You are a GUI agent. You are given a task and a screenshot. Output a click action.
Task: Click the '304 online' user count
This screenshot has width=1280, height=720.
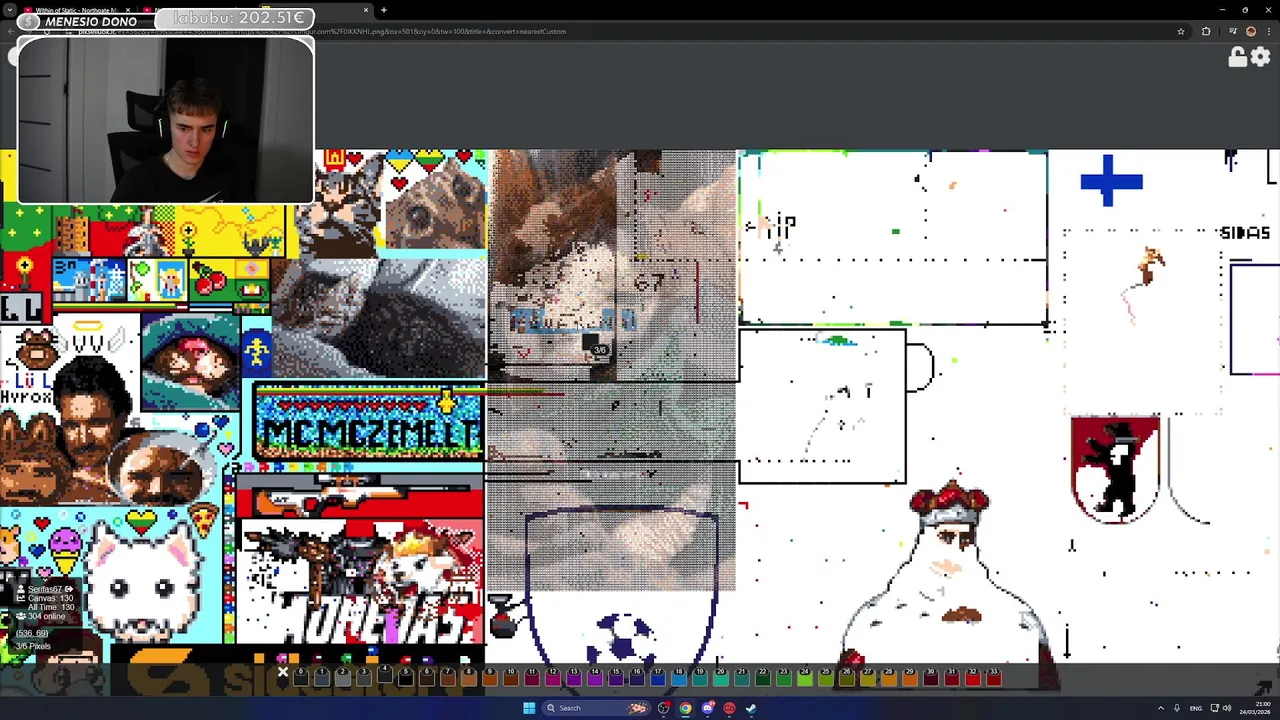(46, 617)
